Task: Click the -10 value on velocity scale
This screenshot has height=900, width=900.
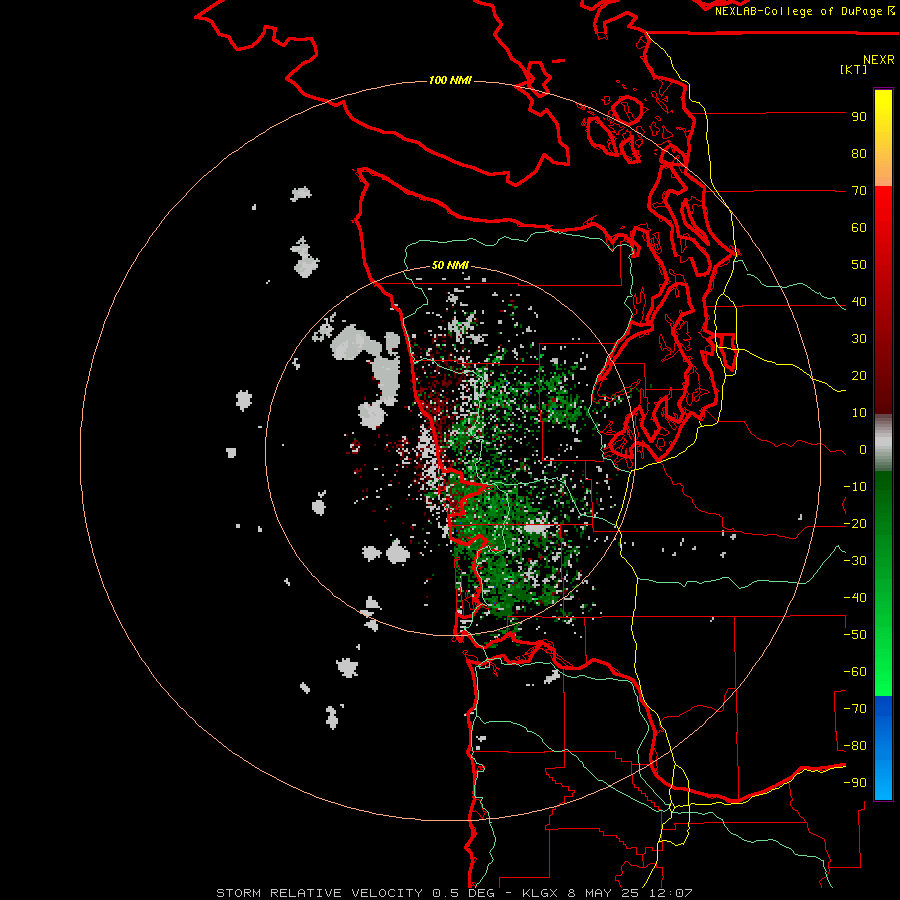Action: pyautogui.click(x=855, y=487)
